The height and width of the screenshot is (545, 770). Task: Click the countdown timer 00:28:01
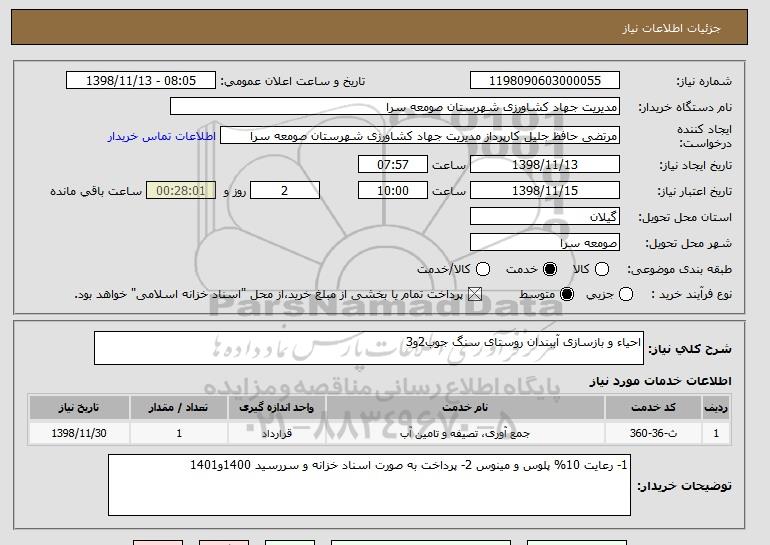click(181, 191)
